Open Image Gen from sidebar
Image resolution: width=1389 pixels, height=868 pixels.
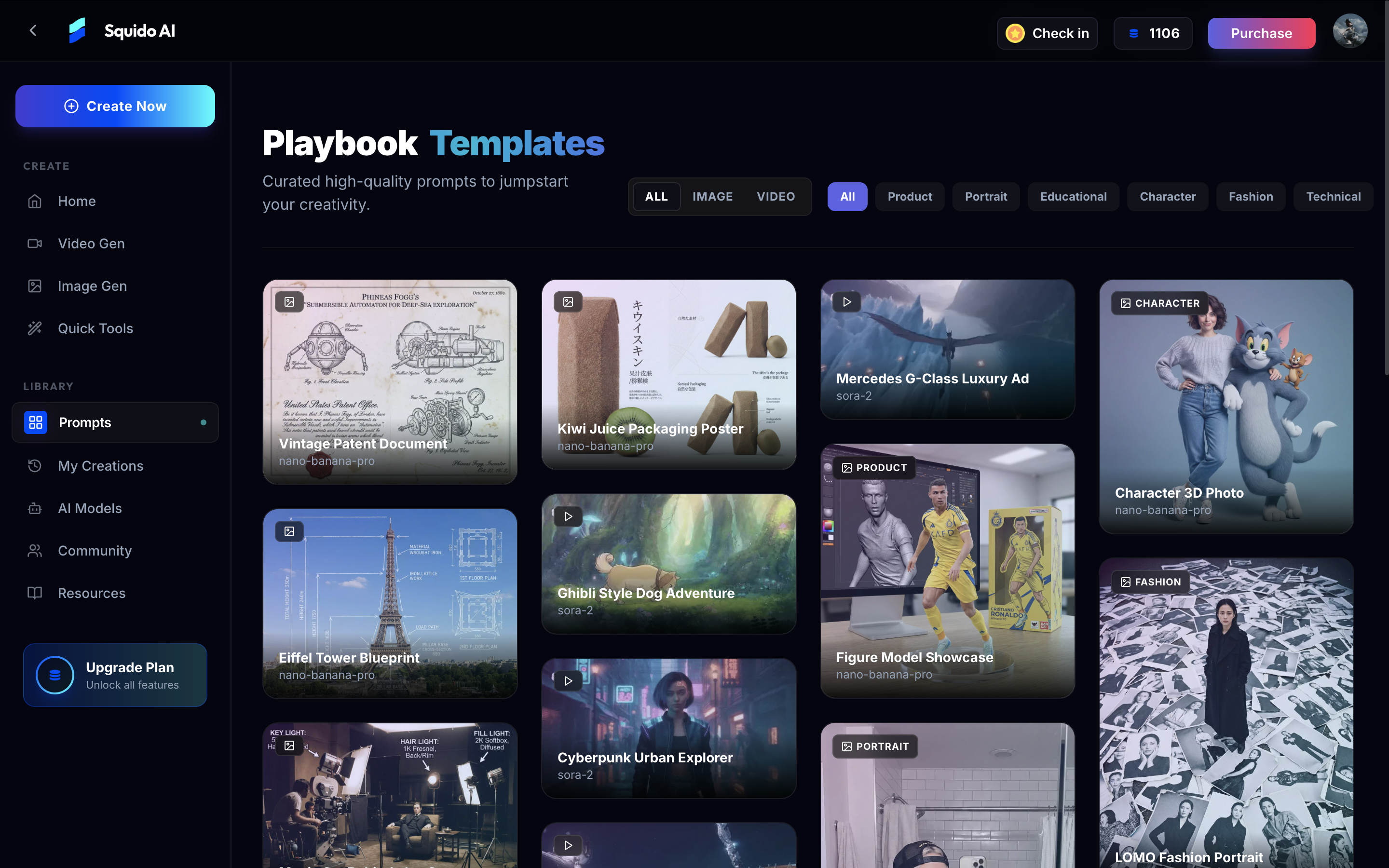(92, 286)
